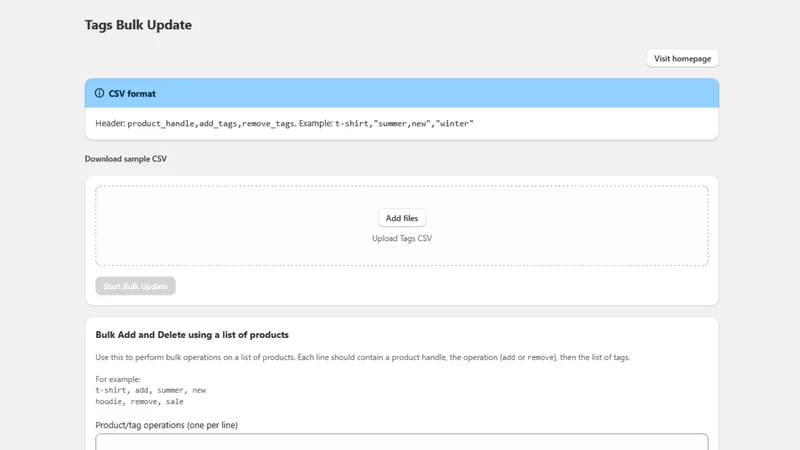This screenshot has width=800, height=450.
Task: Click the heading Bulk Add and Delete using a list of products
Action: [x=192, y=335]
